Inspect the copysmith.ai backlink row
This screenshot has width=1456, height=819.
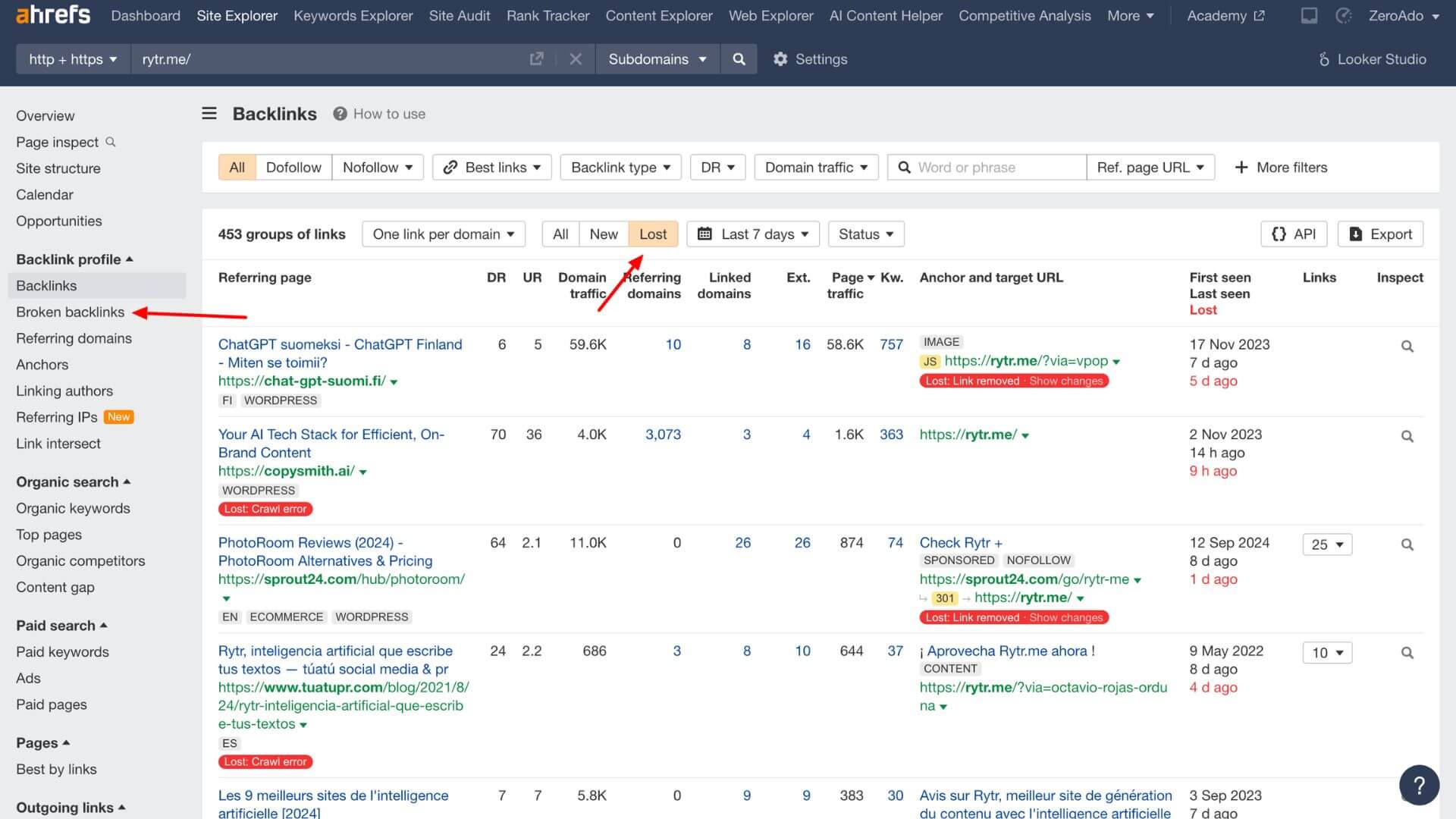[1407, 437]
